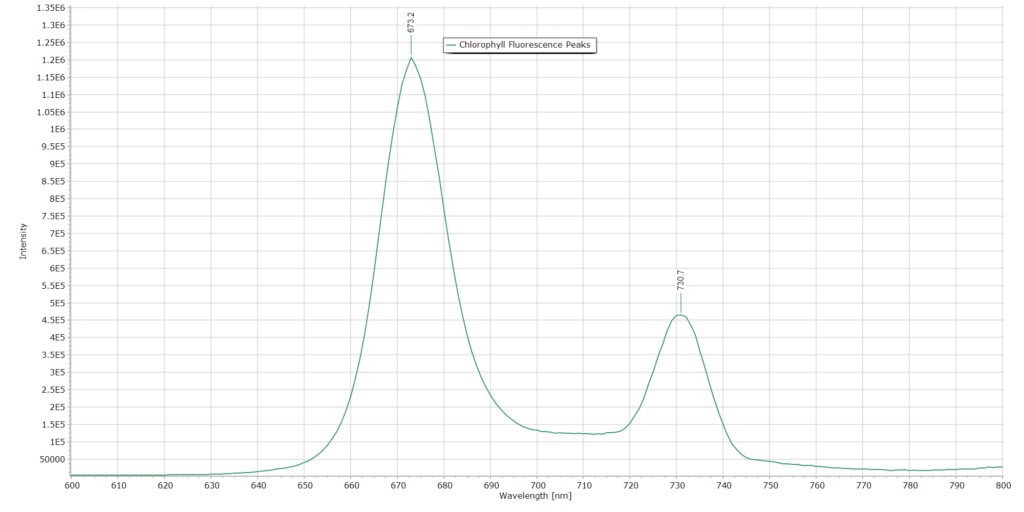Click the 600 wavelength tick label
This screenshot has height=512, width=1024.
tap(71, 486)
